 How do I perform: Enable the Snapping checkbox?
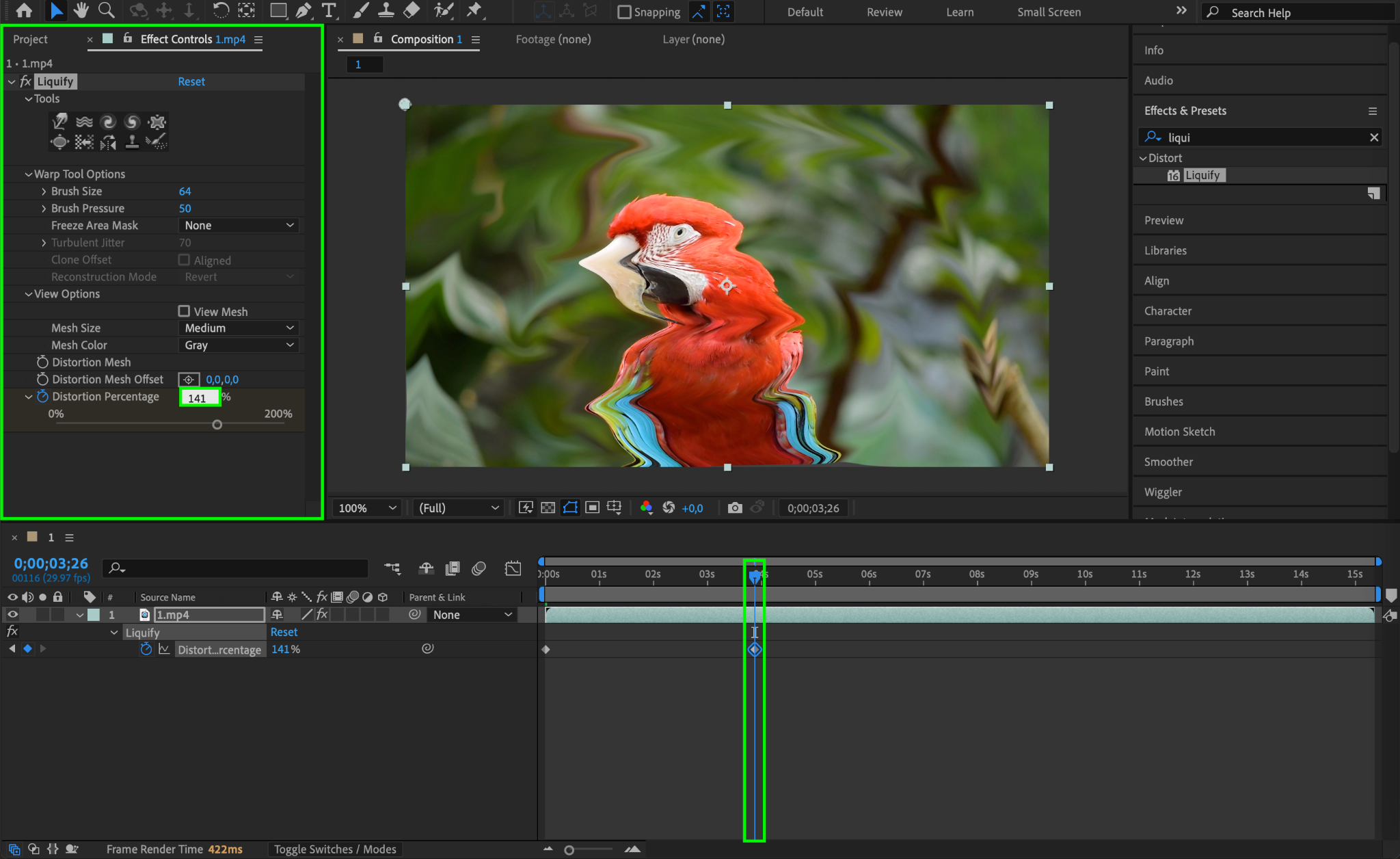point(624,12)
